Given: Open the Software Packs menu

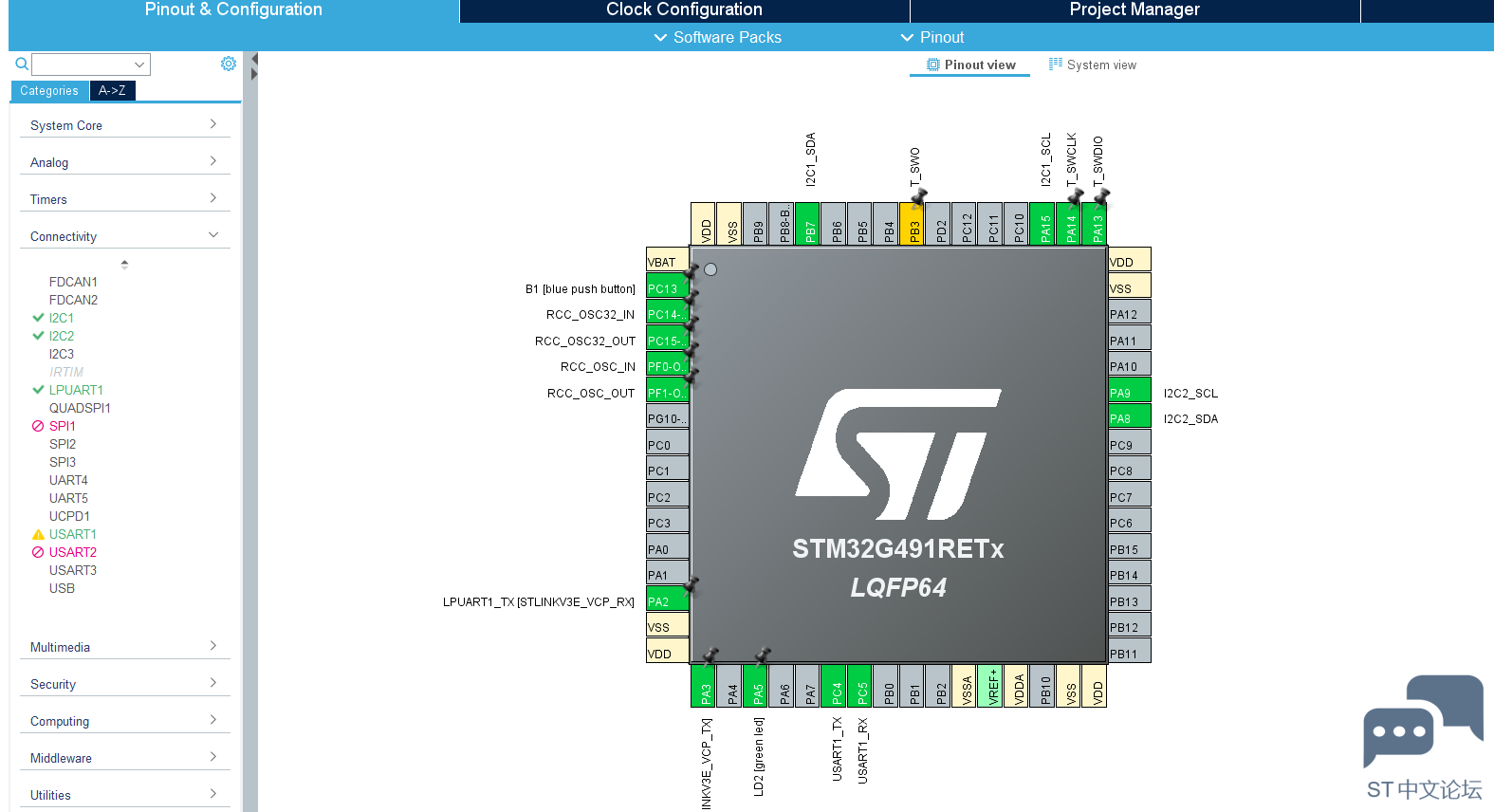Looking at the screenshot, I should point(718,37).
